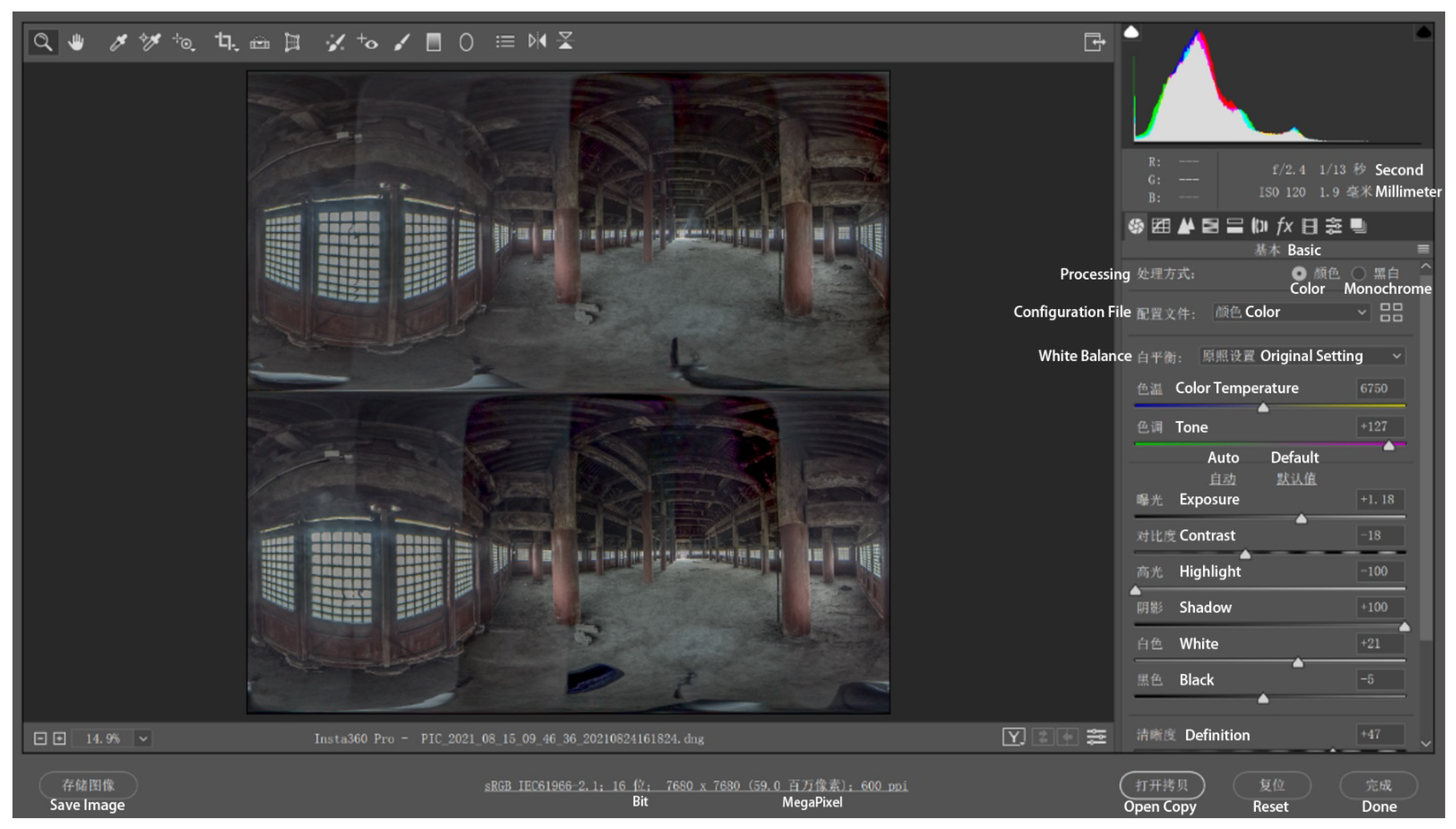Choose the Graduated Filter tool
This screenshot has width=1456, height=829.
tap(434, 42)
